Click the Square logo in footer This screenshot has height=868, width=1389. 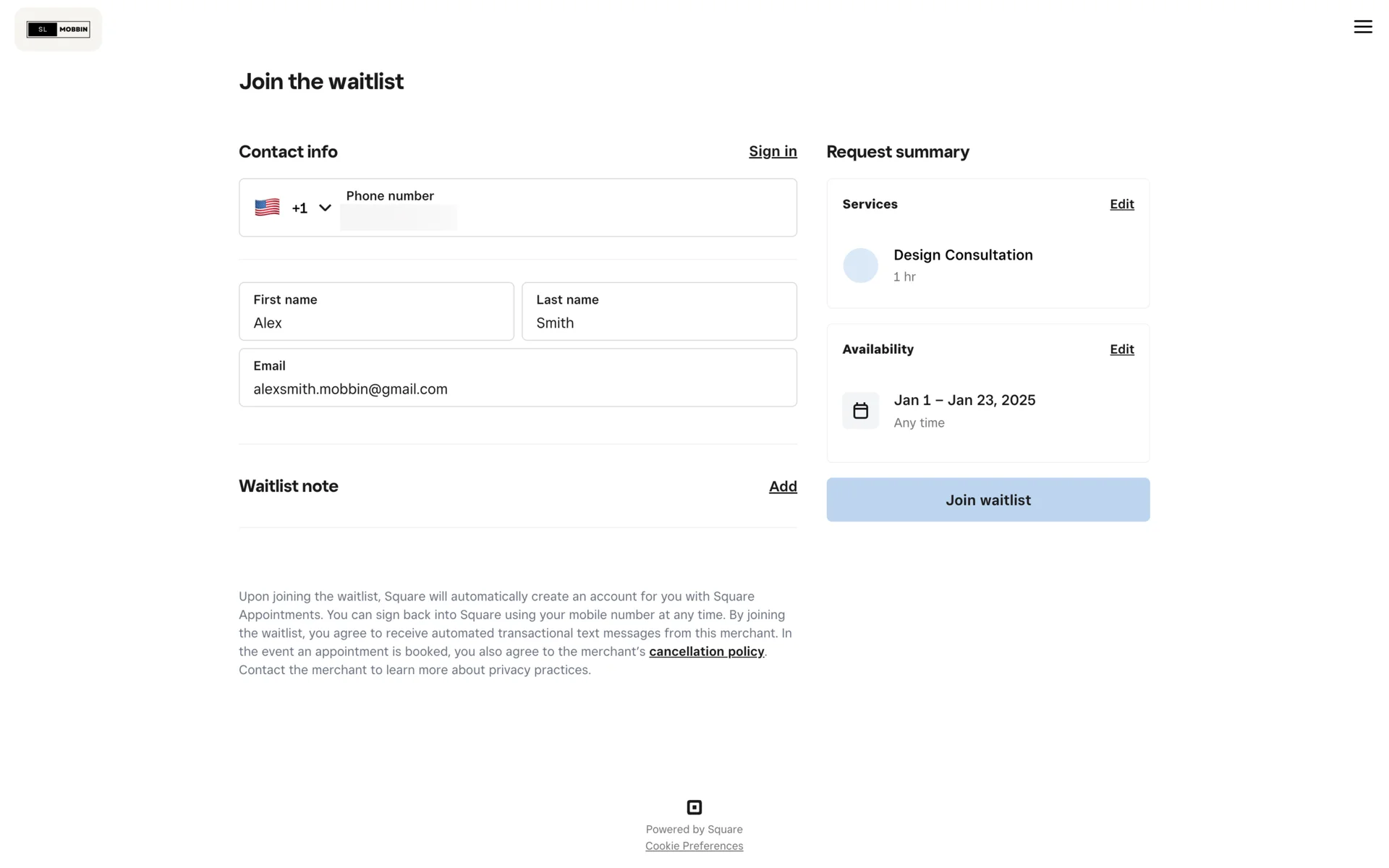[x=694, y=807]
